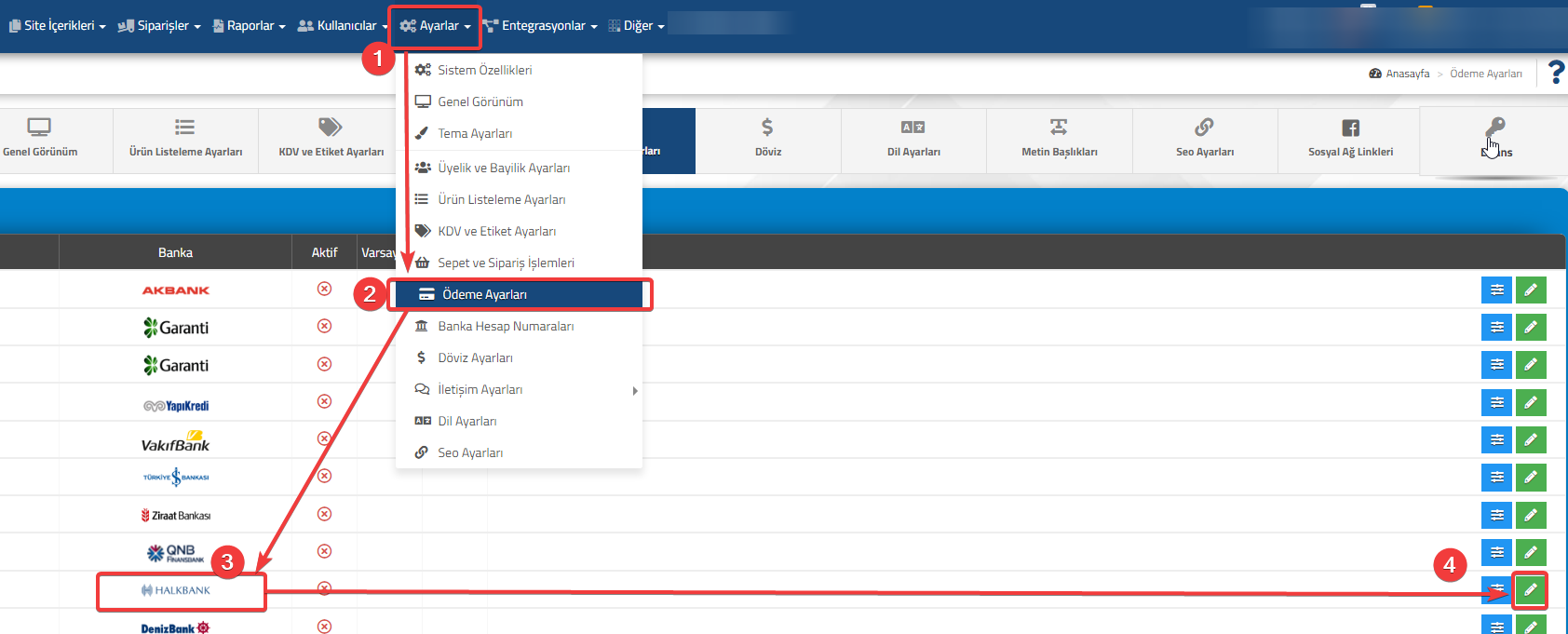Choose KDV ve Etiket Ayarları in the dropdown menu

pos(519,231)
